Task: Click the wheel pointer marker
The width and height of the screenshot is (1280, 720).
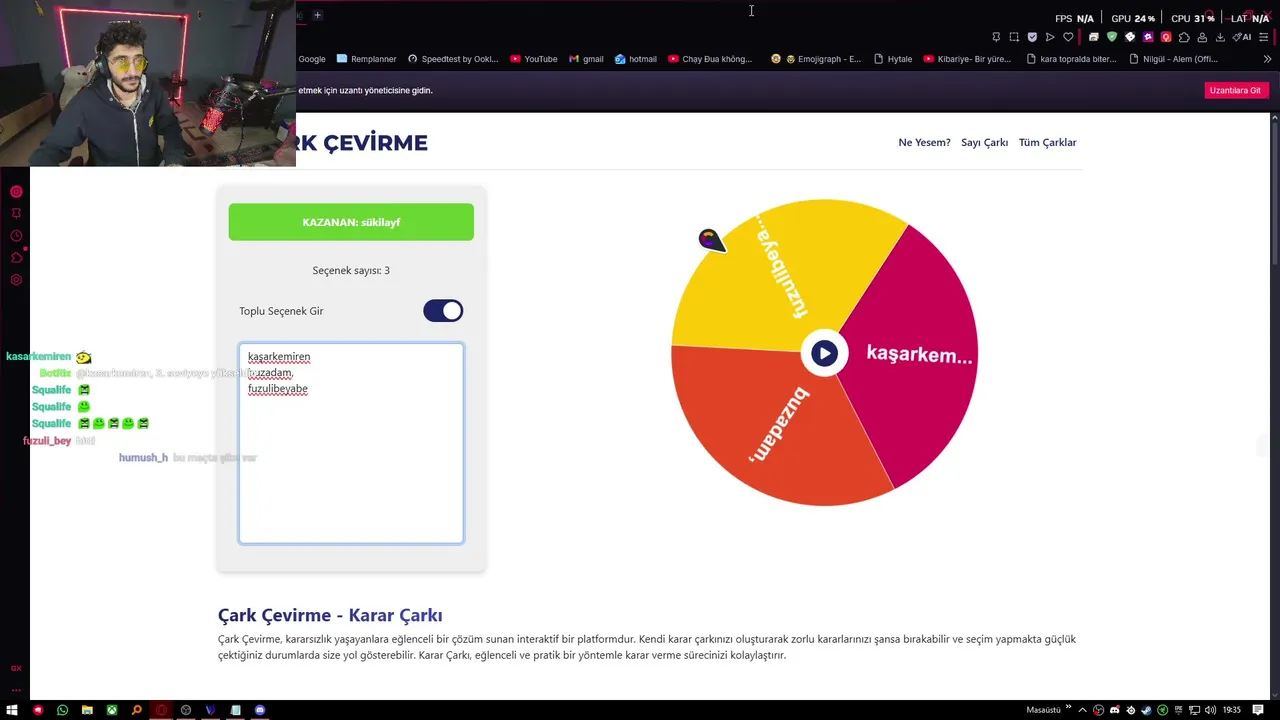Action: tap(711, 240)
